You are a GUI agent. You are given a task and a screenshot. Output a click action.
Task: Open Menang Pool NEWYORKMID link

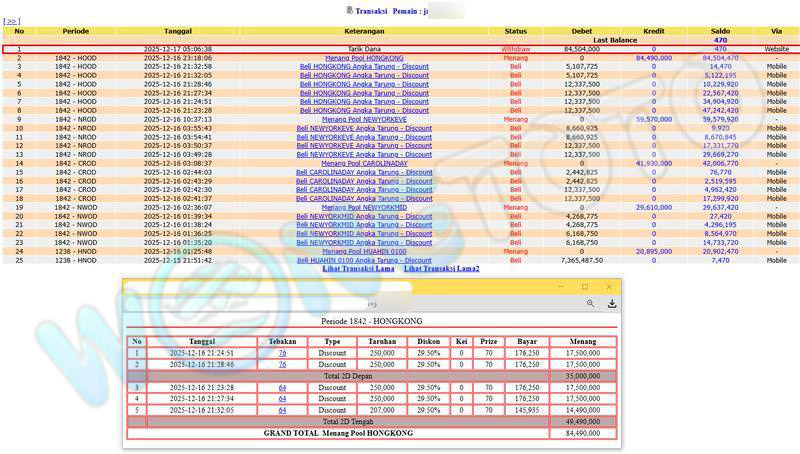[364, 207]
